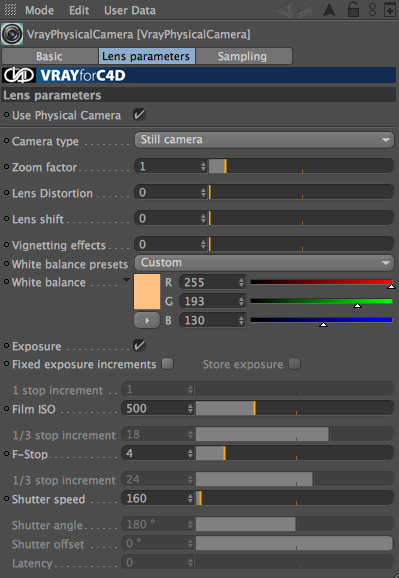The width and height of the screenshot is (399, 578).
Task: Open the White balance presets dropdown
Action: tap(264, 263)
